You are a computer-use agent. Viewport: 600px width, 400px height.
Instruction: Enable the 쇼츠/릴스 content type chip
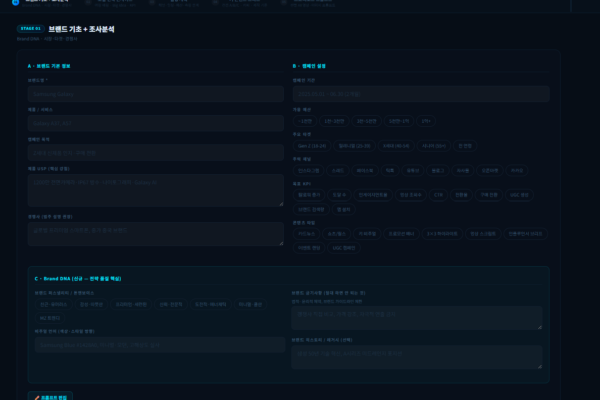(337, 234)
